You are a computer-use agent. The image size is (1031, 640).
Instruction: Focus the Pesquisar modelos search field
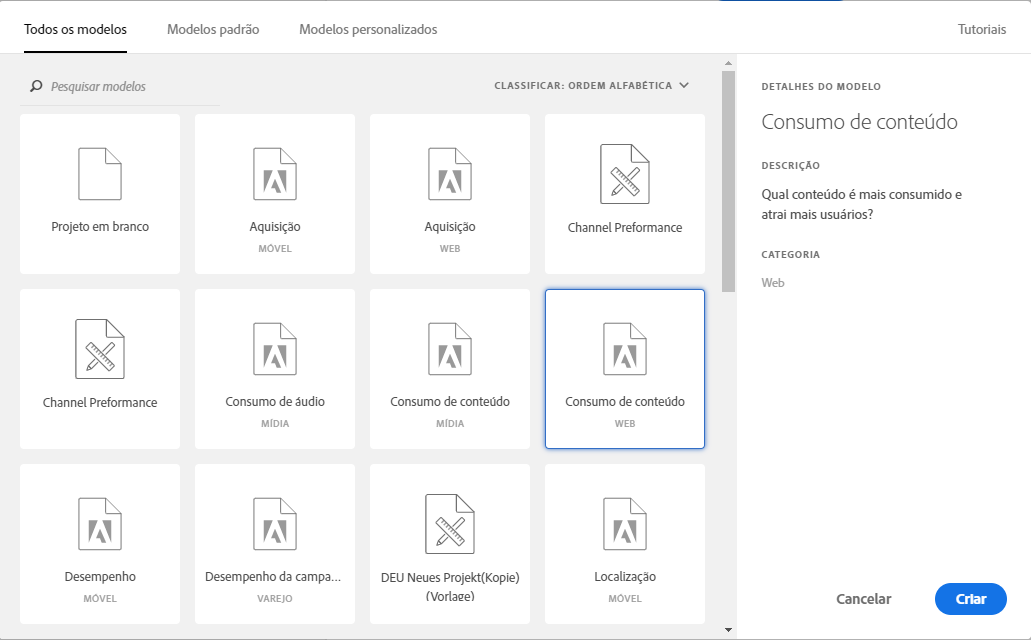click(120, 86)
